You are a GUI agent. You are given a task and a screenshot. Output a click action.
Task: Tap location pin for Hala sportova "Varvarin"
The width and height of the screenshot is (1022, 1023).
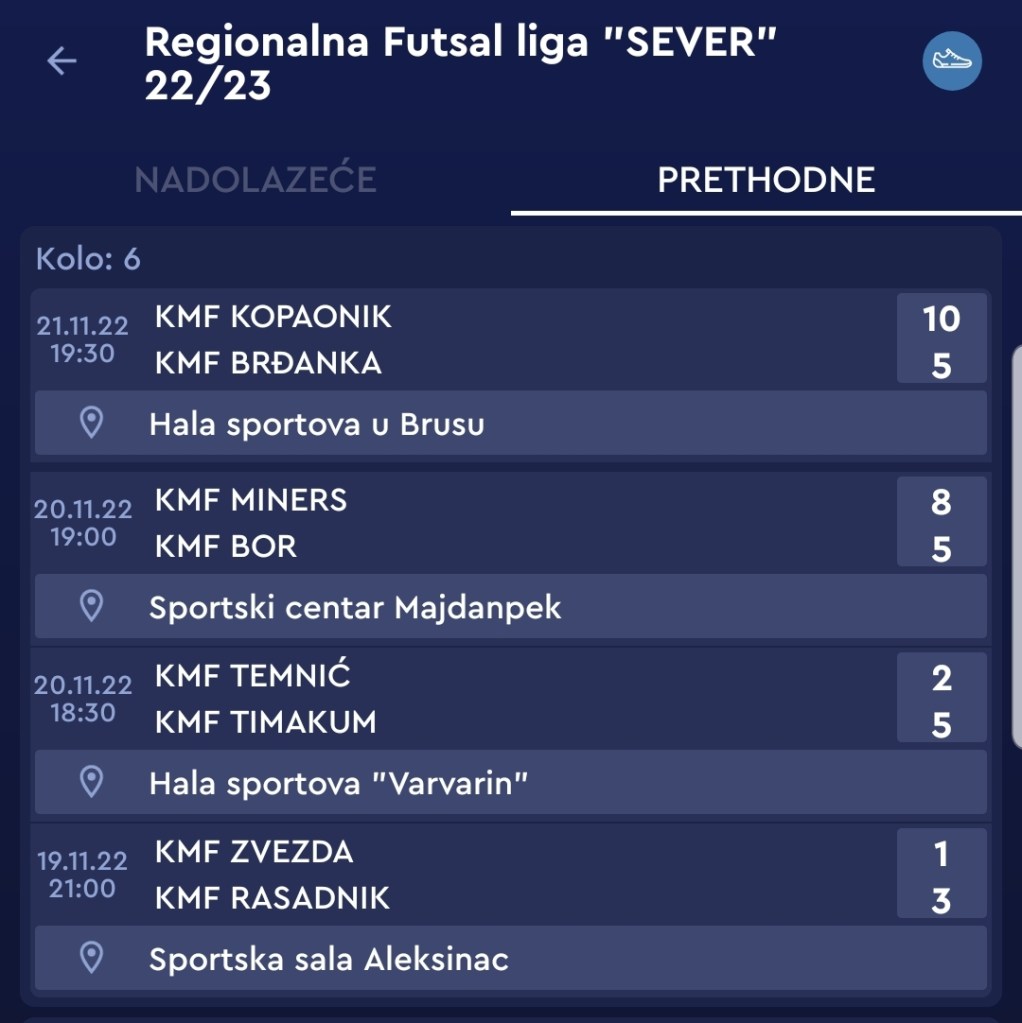(x=91, y=782)
